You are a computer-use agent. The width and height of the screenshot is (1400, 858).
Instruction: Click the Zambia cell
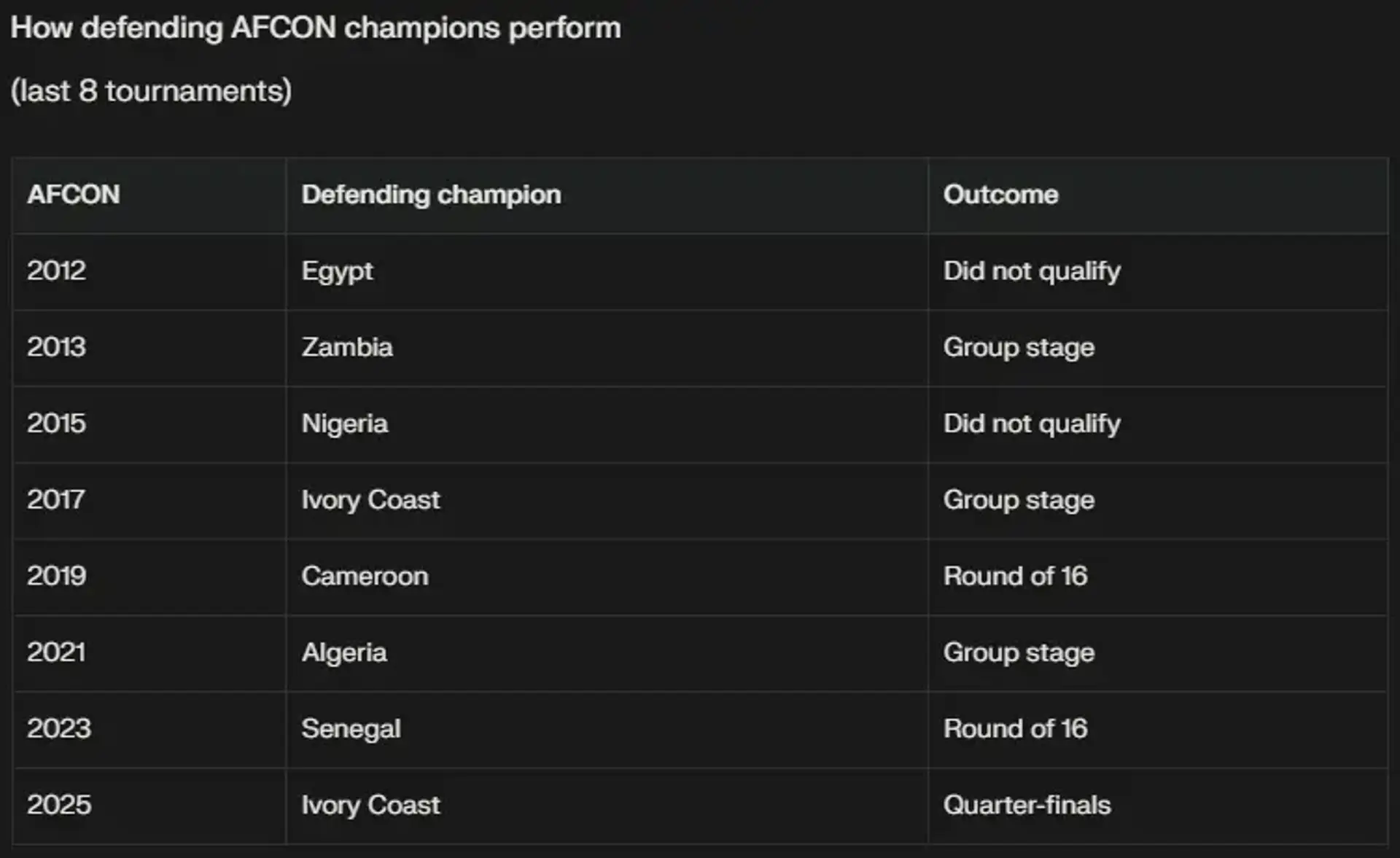(347, 347)
